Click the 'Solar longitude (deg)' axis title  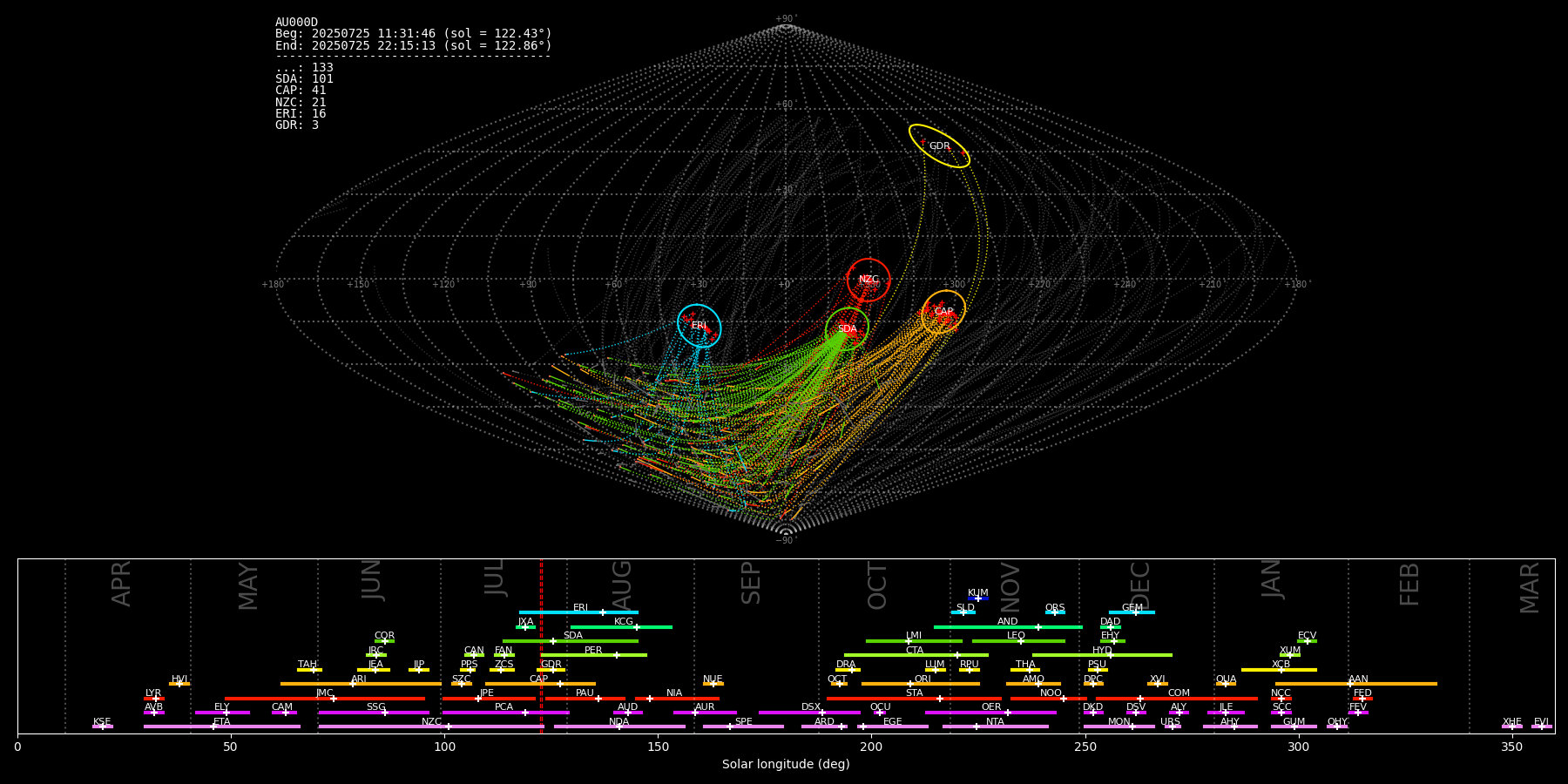786,765
